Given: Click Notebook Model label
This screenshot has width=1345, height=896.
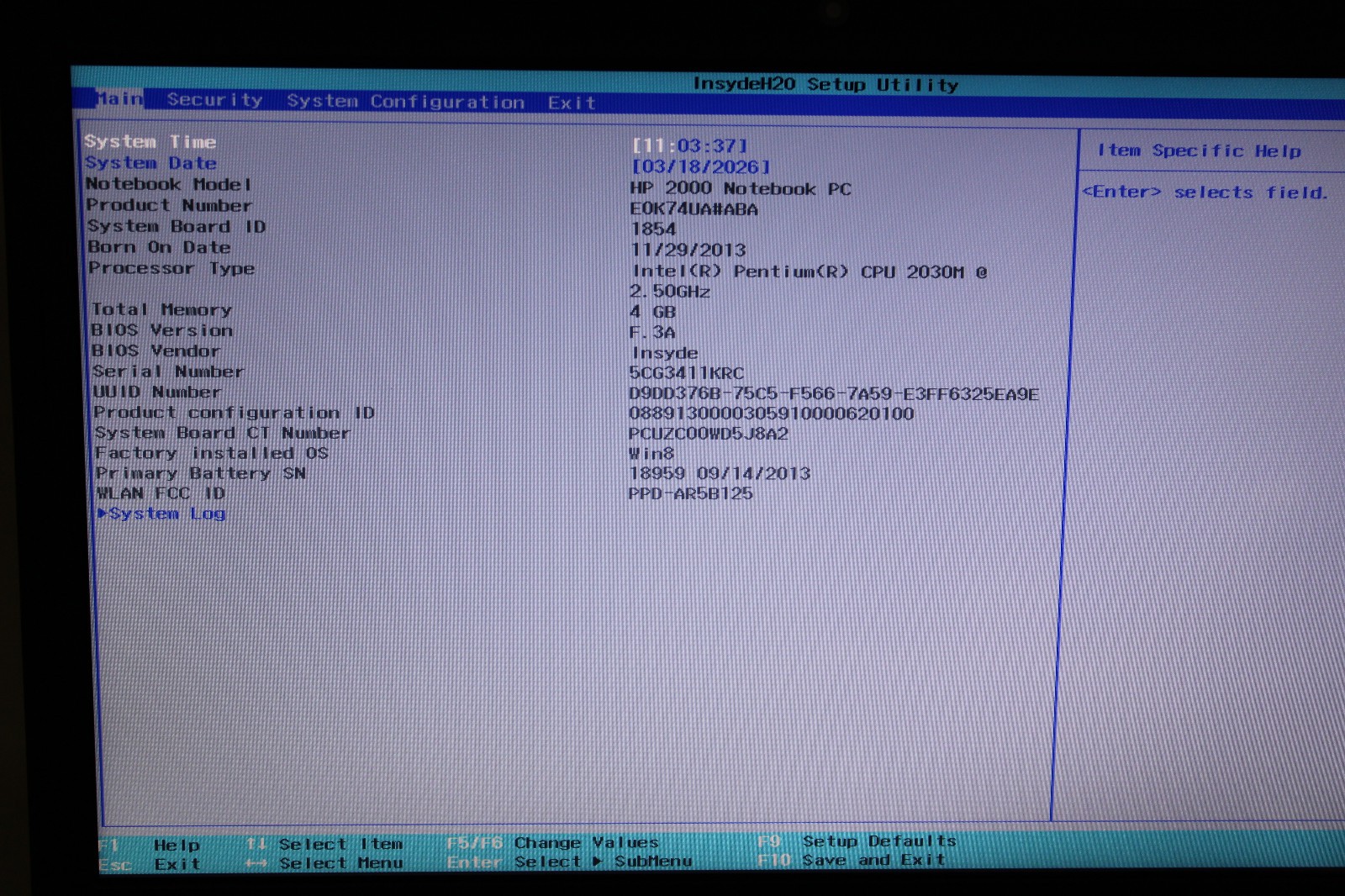Looking at the screenshot, I should click(168, 184).
